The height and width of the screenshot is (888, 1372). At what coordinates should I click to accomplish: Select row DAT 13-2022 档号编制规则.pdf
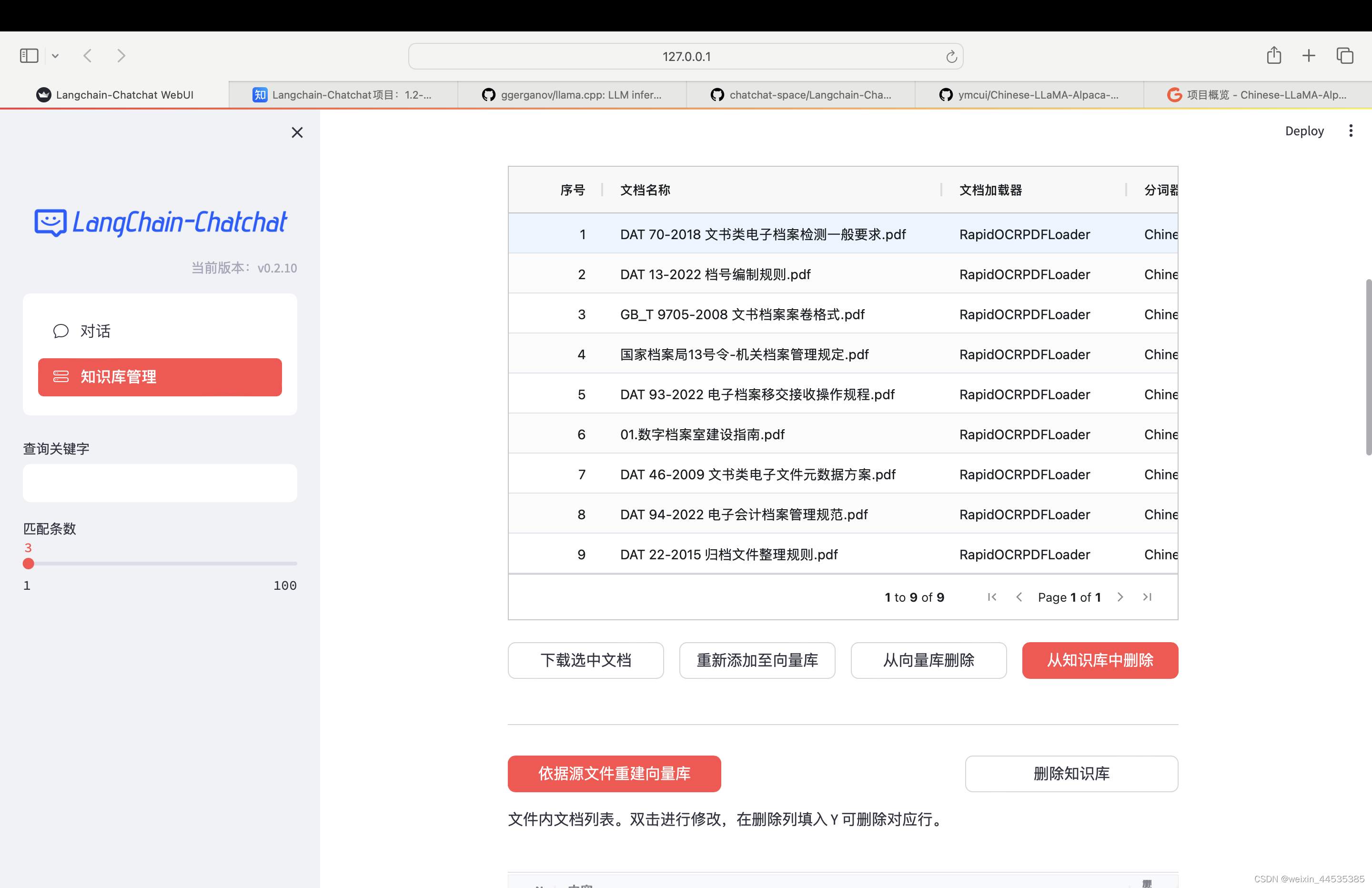pyautogui.click(x=842, y=274)
